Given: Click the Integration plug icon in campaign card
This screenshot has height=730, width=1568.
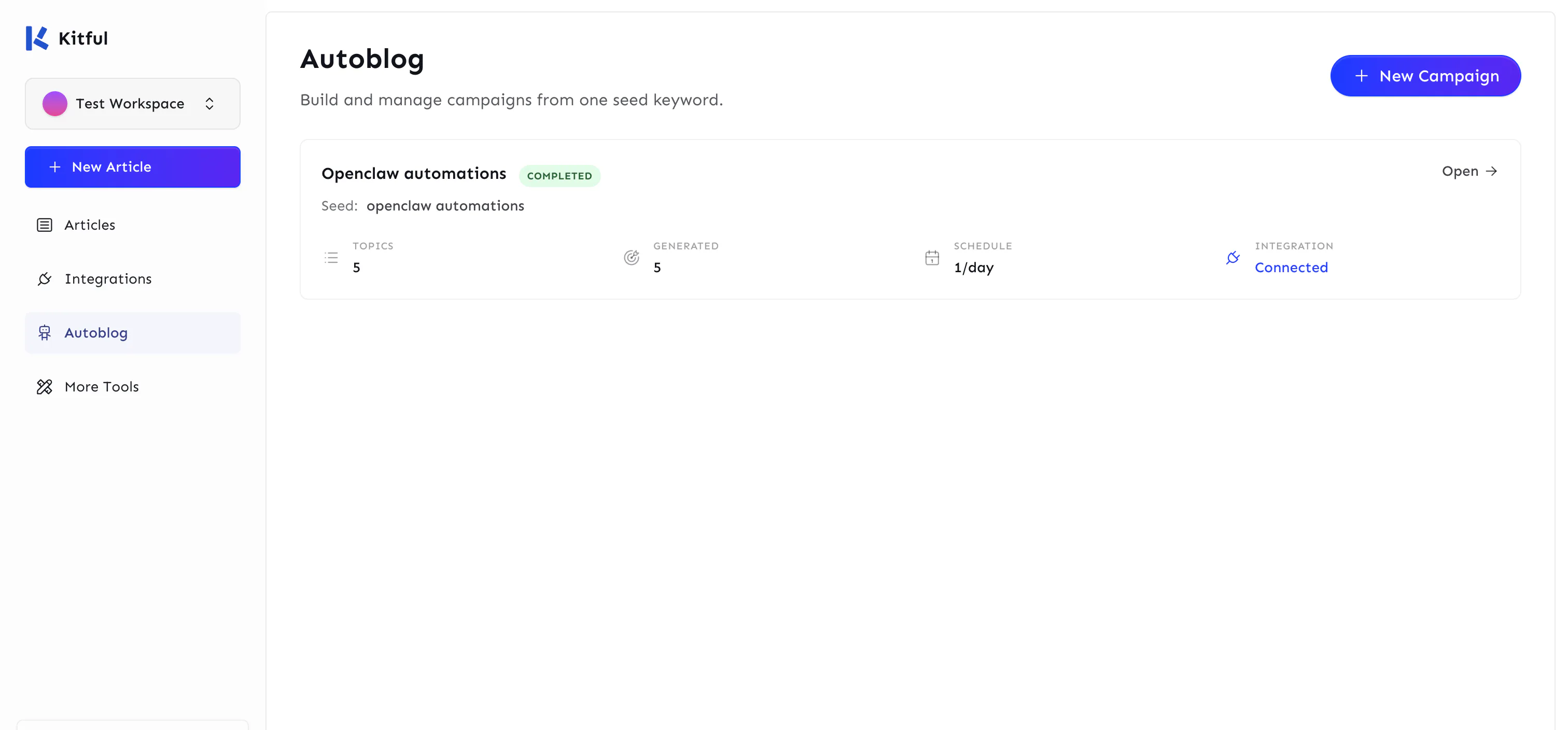Looking at the screenshot, I should 1233,258.
